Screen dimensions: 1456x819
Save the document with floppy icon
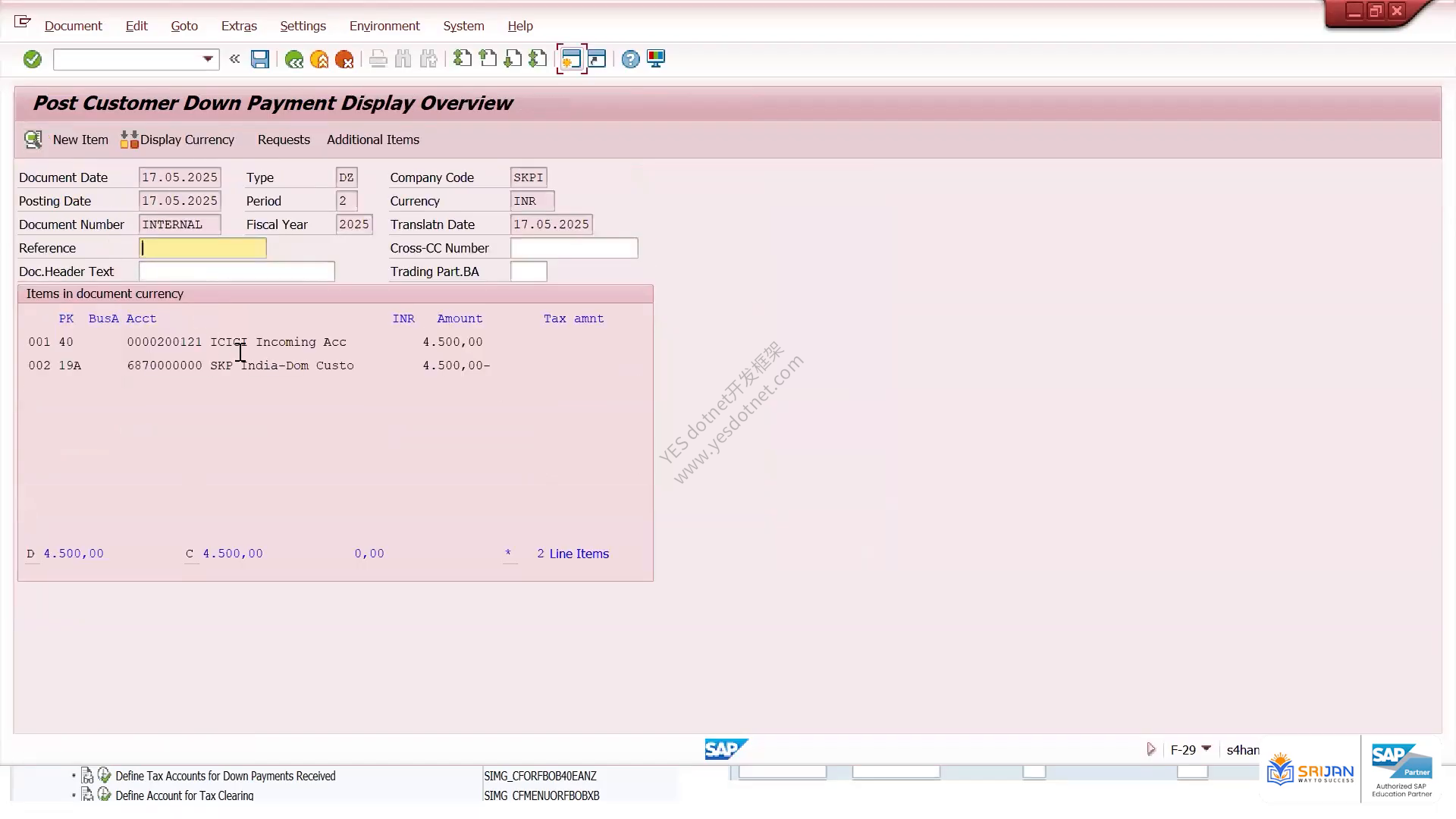(x=260, y=59)
